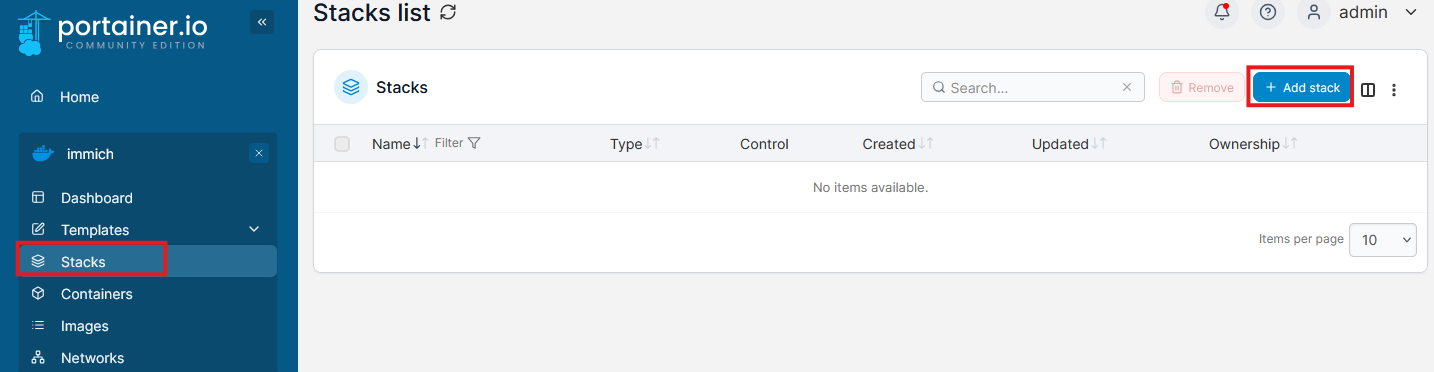Image resolution: width=1434 pixels, height=372 pixels.
Task: Refresh the Stacks list via reload icon
Action: (448, 13)
